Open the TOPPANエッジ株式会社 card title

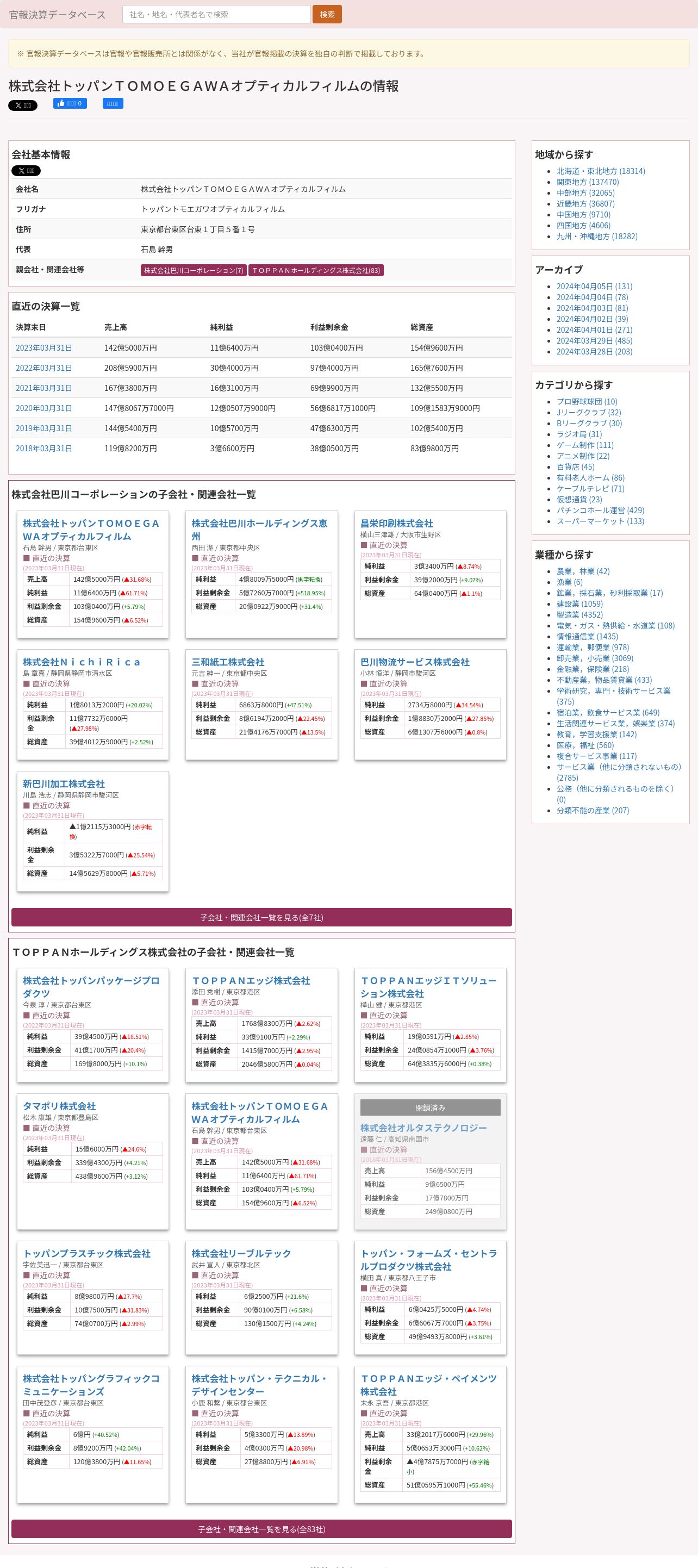tap(251, 981)
